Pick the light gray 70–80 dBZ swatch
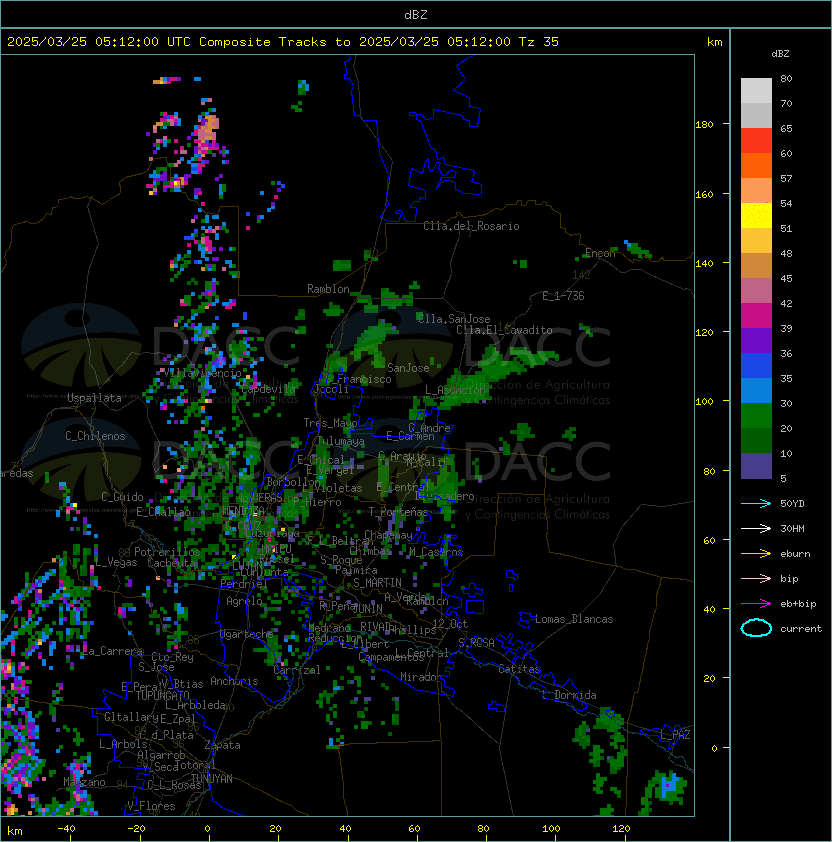832x842 pixels. point(756,91)
